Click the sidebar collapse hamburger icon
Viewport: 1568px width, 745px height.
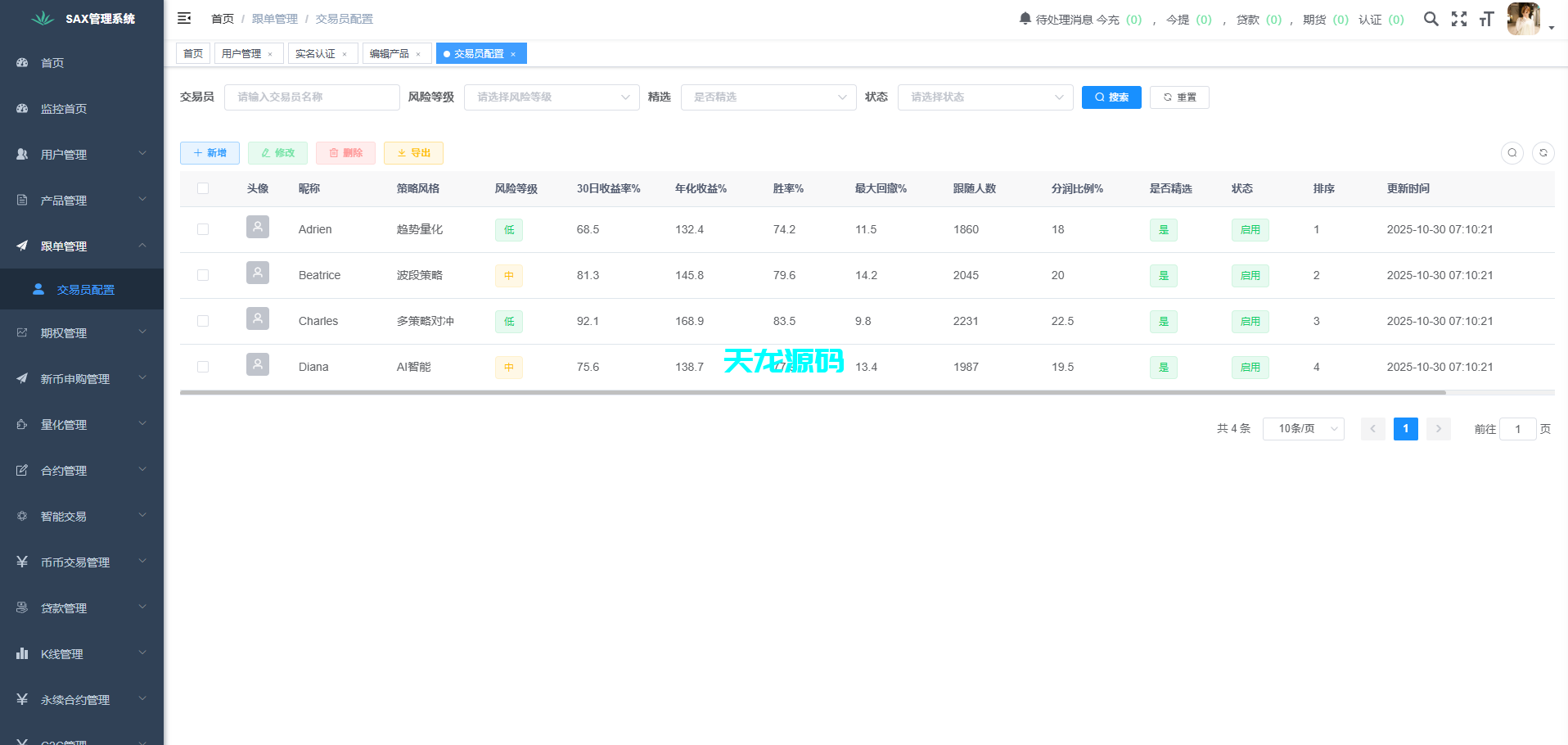(184, 18)
